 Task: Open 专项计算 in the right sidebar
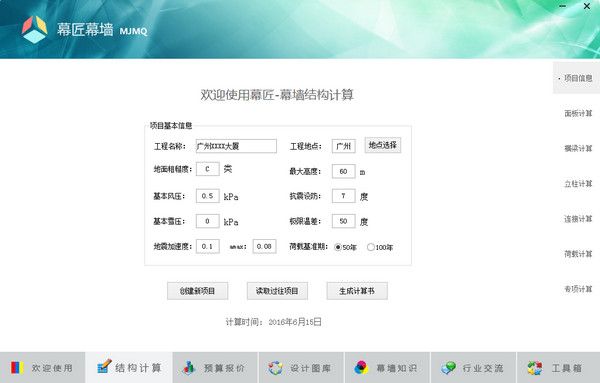pos(578,289)
